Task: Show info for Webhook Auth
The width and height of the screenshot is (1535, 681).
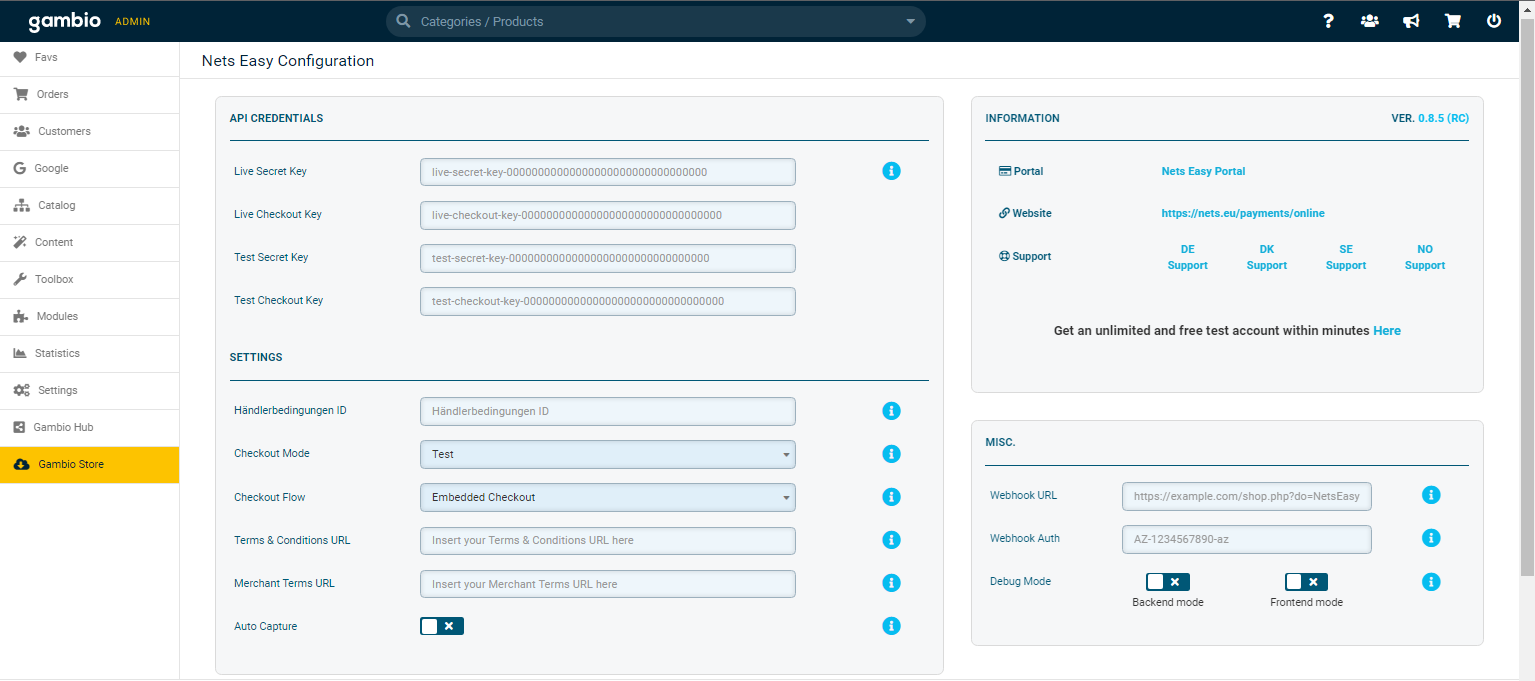Action: pos(1431,538)
